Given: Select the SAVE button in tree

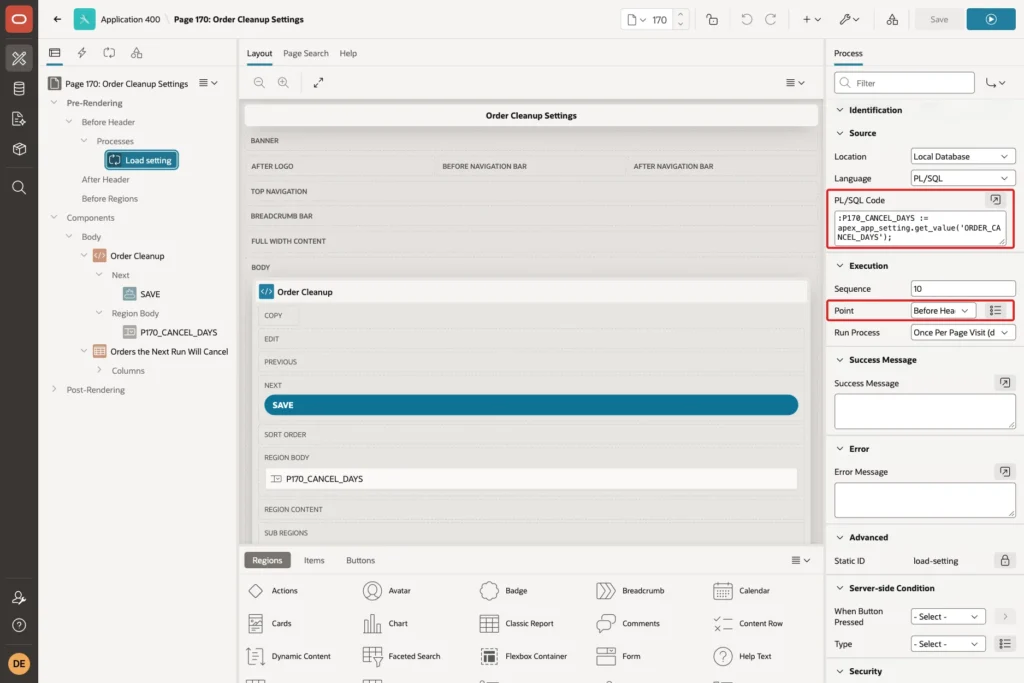Looking at the screenshot, I should pos(142,294).
